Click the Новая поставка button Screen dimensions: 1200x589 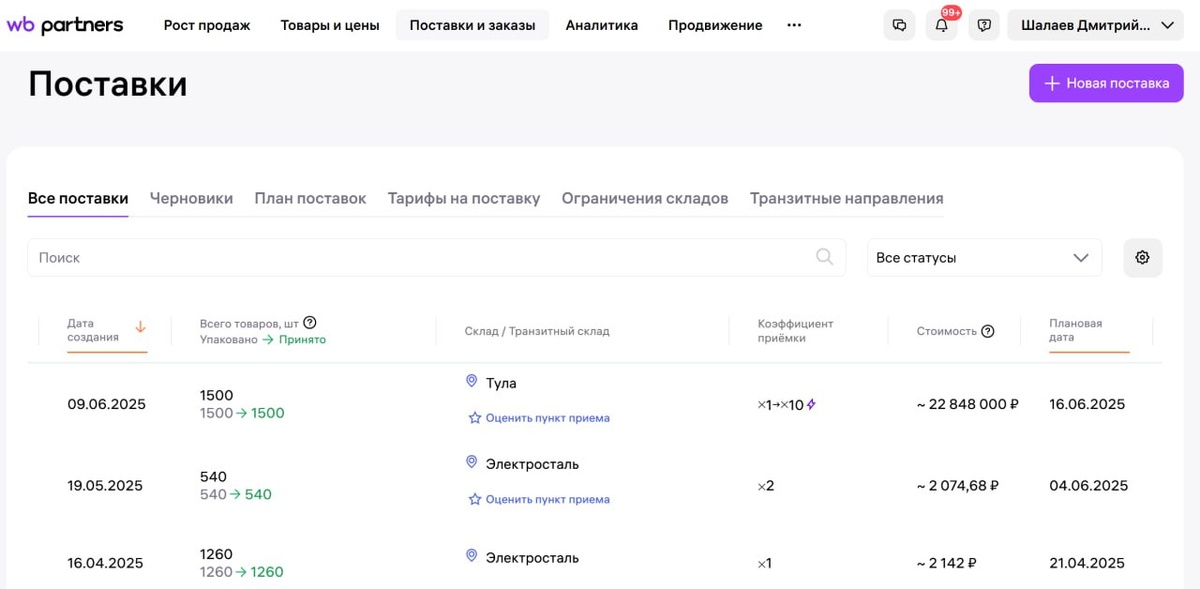coord(1106,83)
